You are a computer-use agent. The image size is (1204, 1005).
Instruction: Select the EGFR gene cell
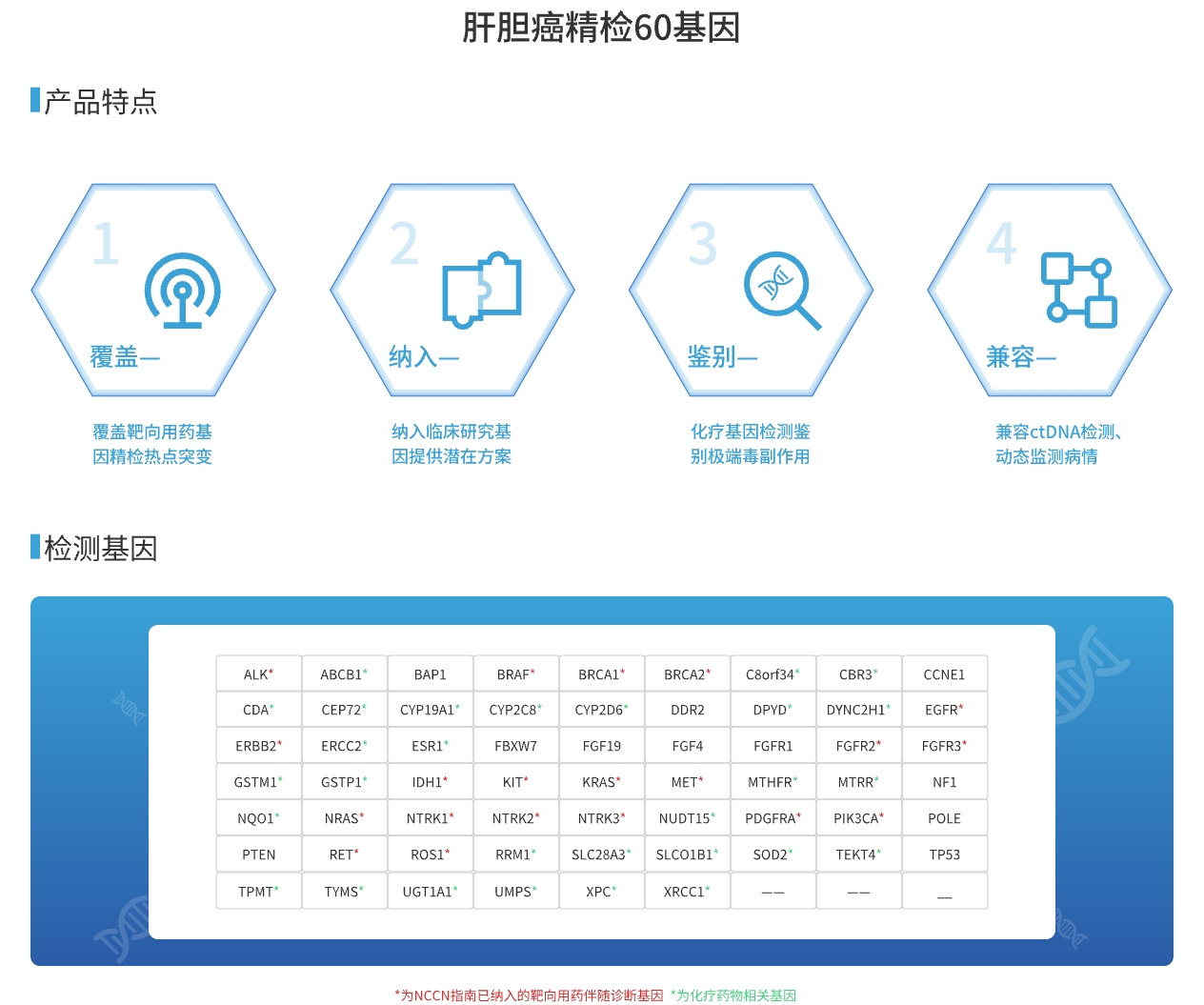coord(944,710)
